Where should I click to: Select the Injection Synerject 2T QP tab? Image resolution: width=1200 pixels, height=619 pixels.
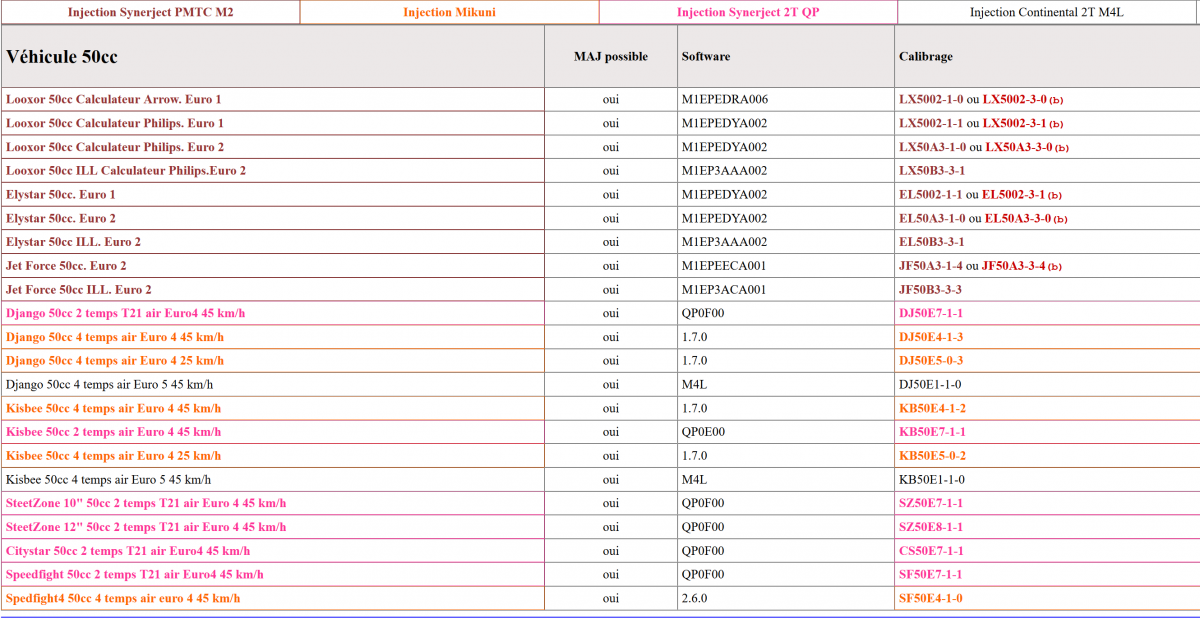coord(748,12)
